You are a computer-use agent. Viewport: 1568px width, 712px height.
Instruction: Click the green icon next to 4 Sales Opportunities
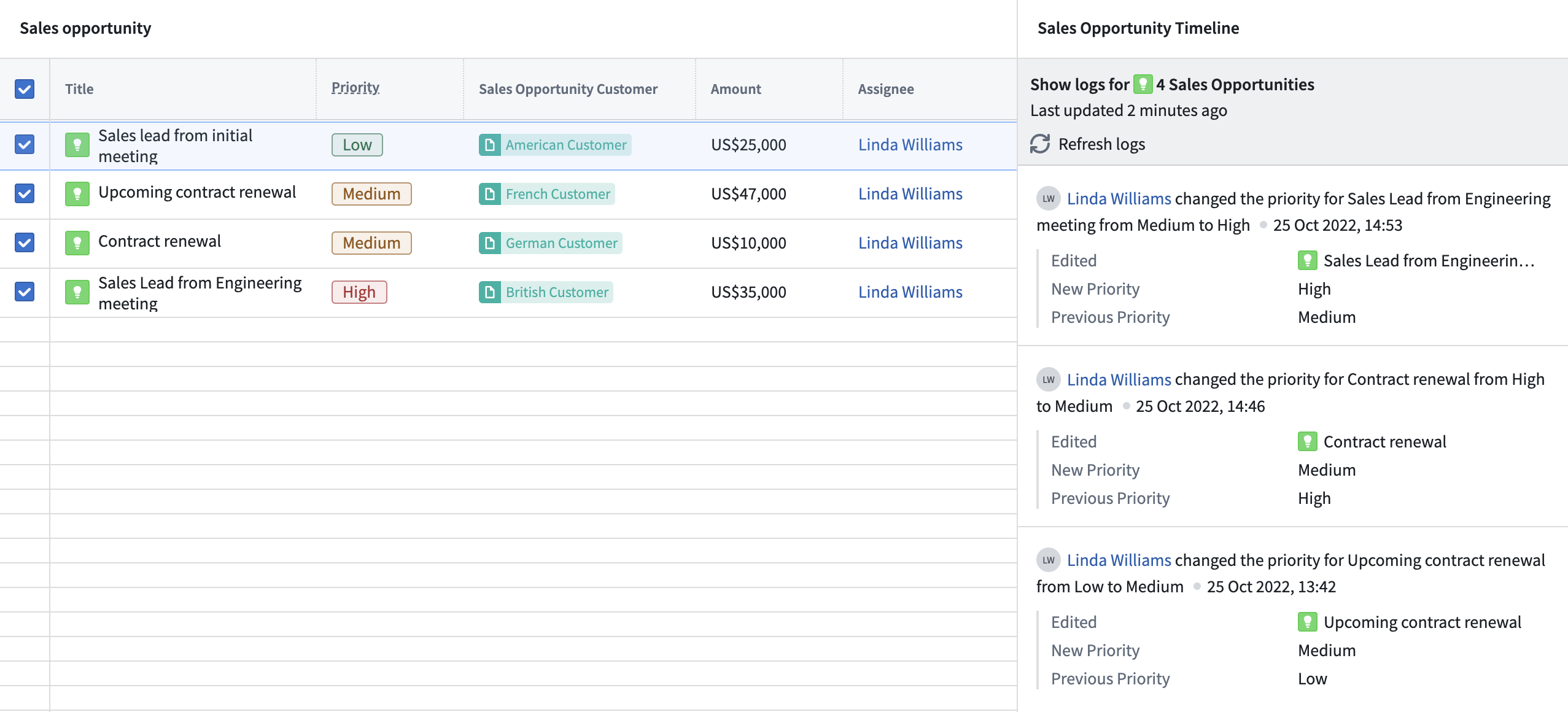tap(1143, 84)
